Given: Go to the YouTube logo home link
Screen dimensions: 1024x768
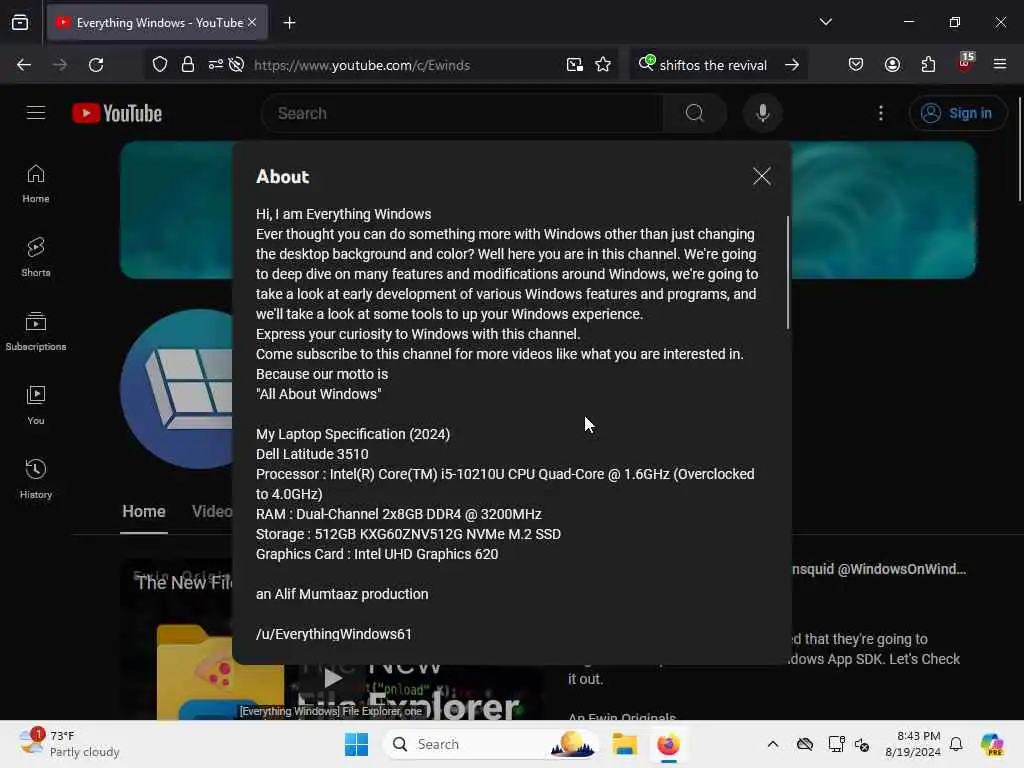Looking at the screenshot, I should pyautogui.click(x=118, y=113).
